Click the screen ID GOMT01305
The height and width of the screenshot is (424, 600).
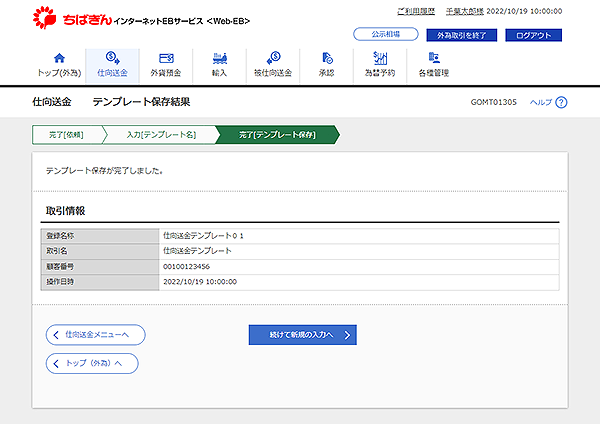(494, 102)
